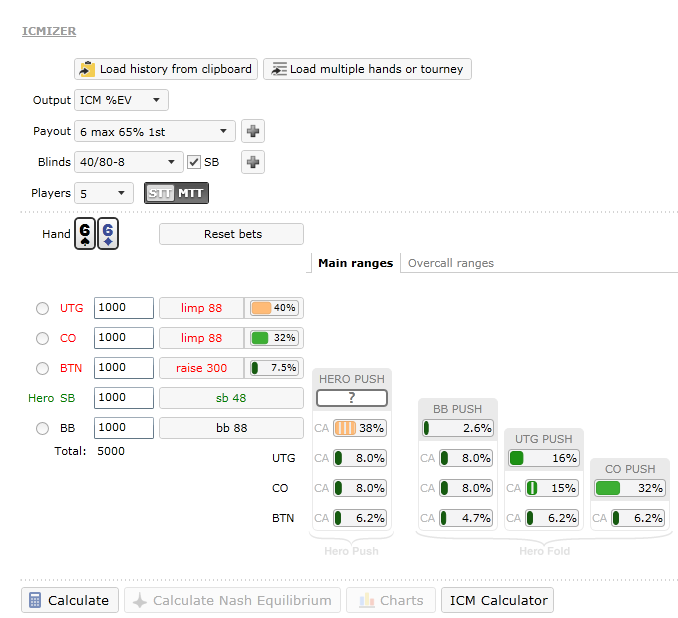The width and height of the screenshot is (678, 618).
Task: Adjust BB Push UTG call 8.0% range
Action: pyautogui.click(x=466, y=458)
